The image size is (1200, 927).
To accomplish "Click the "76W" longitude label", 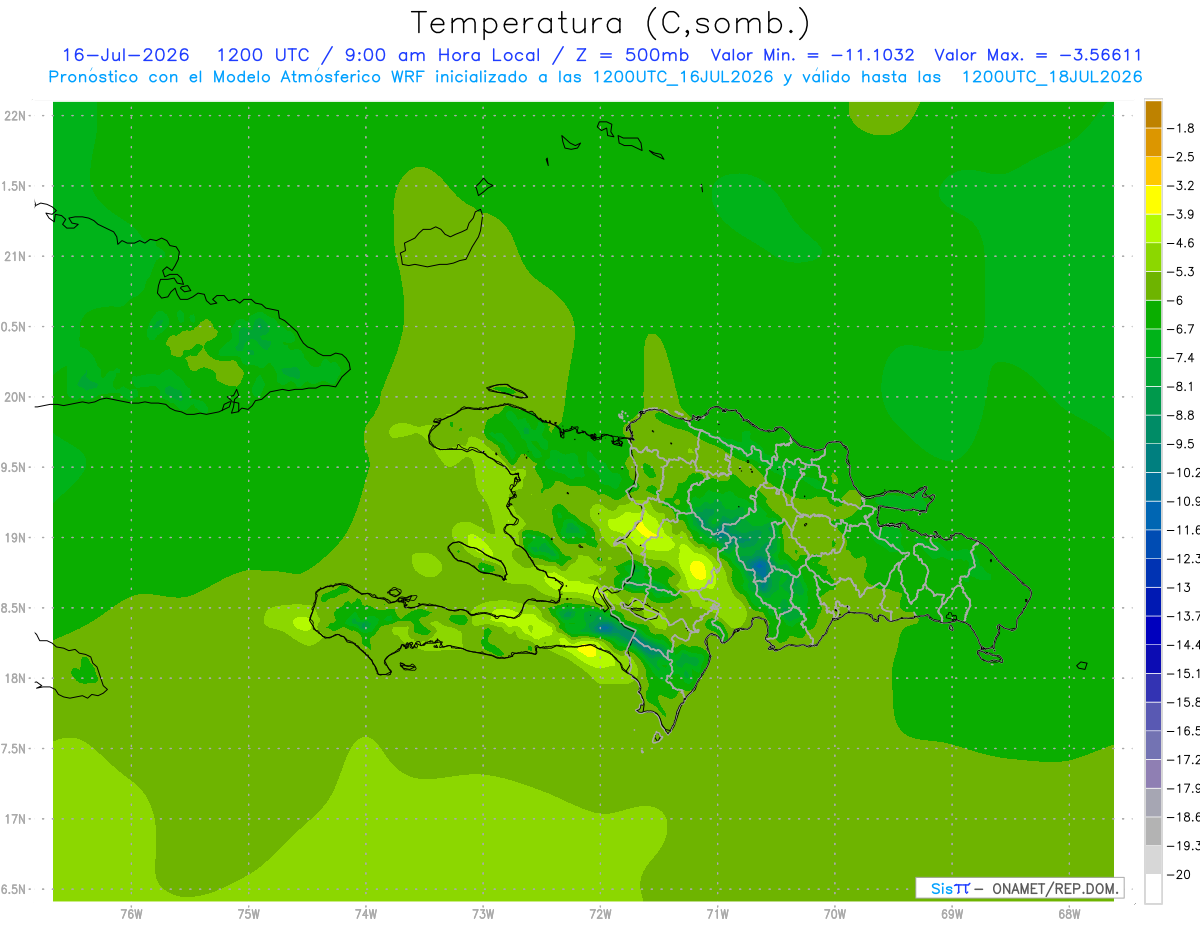I will [131, 913].
